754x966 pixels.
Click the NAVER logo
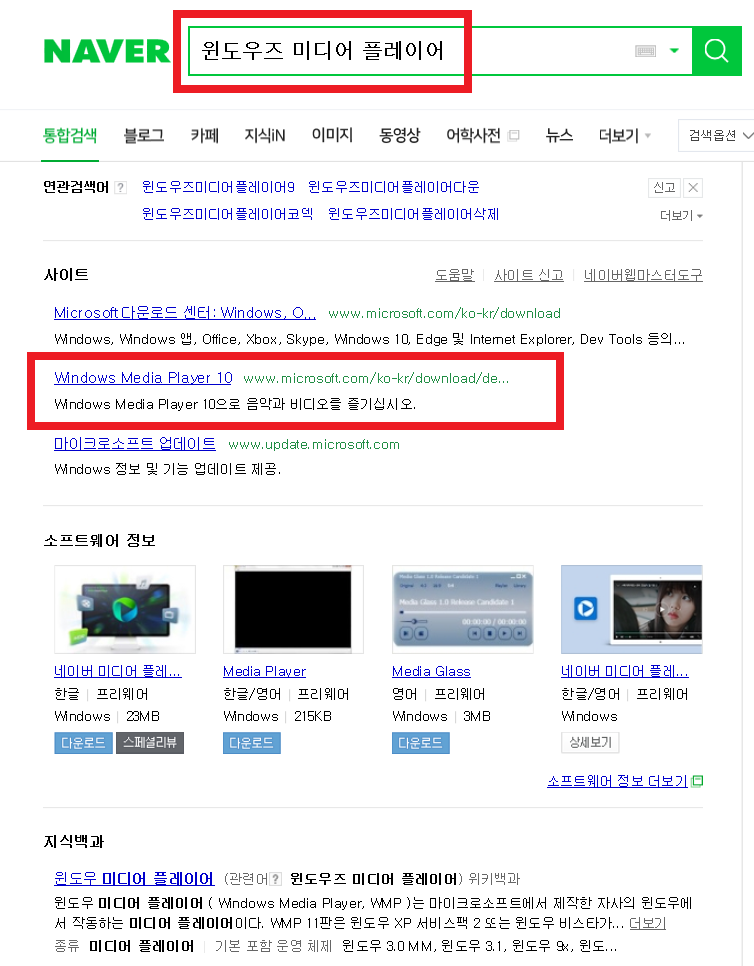pyautogui.click(x=107, y=51)
